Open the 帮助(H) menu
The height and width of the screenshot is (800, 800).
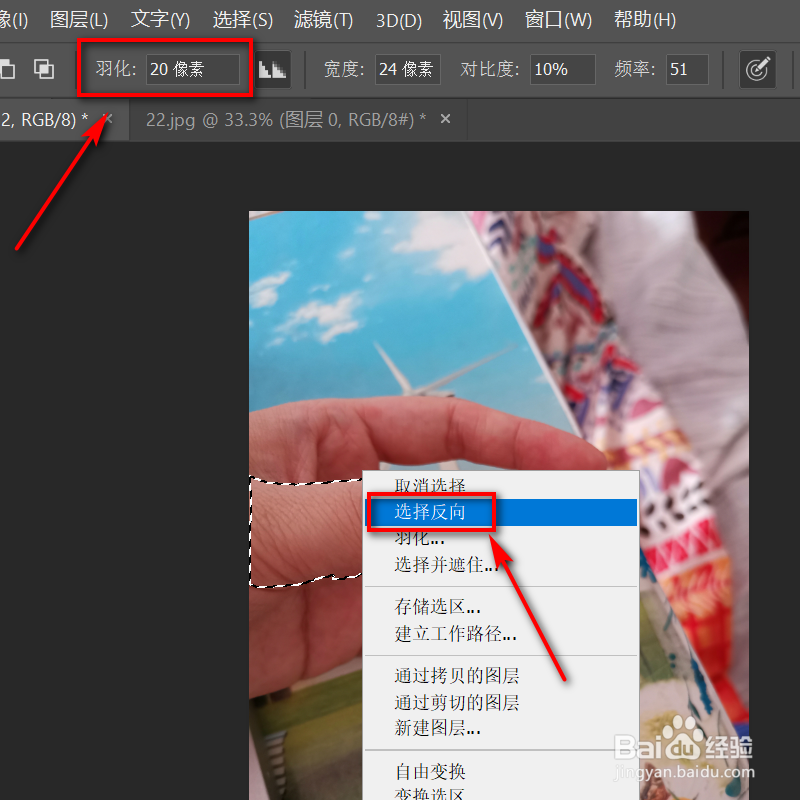(x=644, y=20)
